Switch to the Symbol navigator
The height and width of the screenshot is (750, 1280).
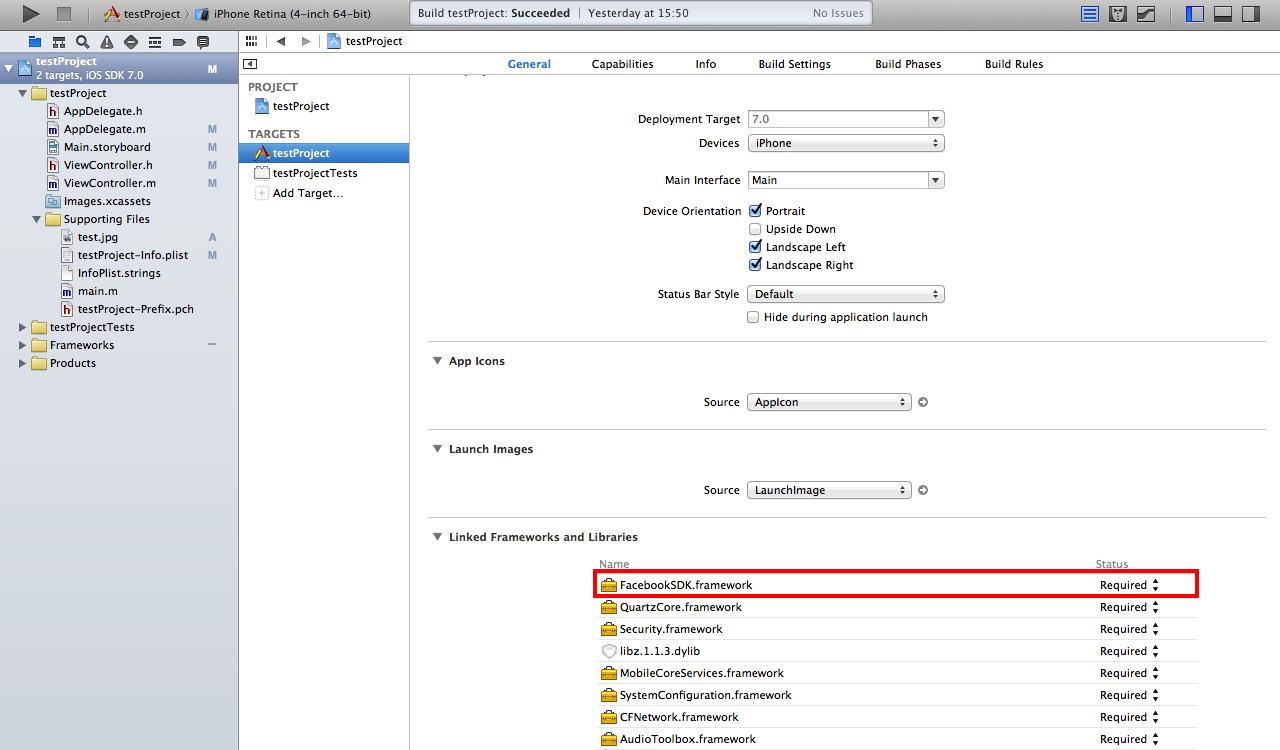pyautogui.click(x=59, y=42)
